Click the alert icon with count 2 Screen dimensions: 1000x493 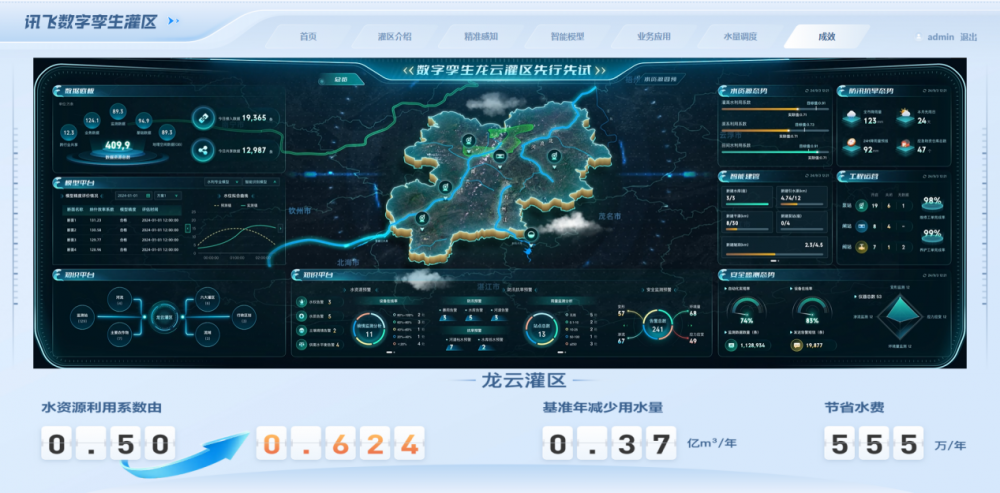click(x=301, y=331)
